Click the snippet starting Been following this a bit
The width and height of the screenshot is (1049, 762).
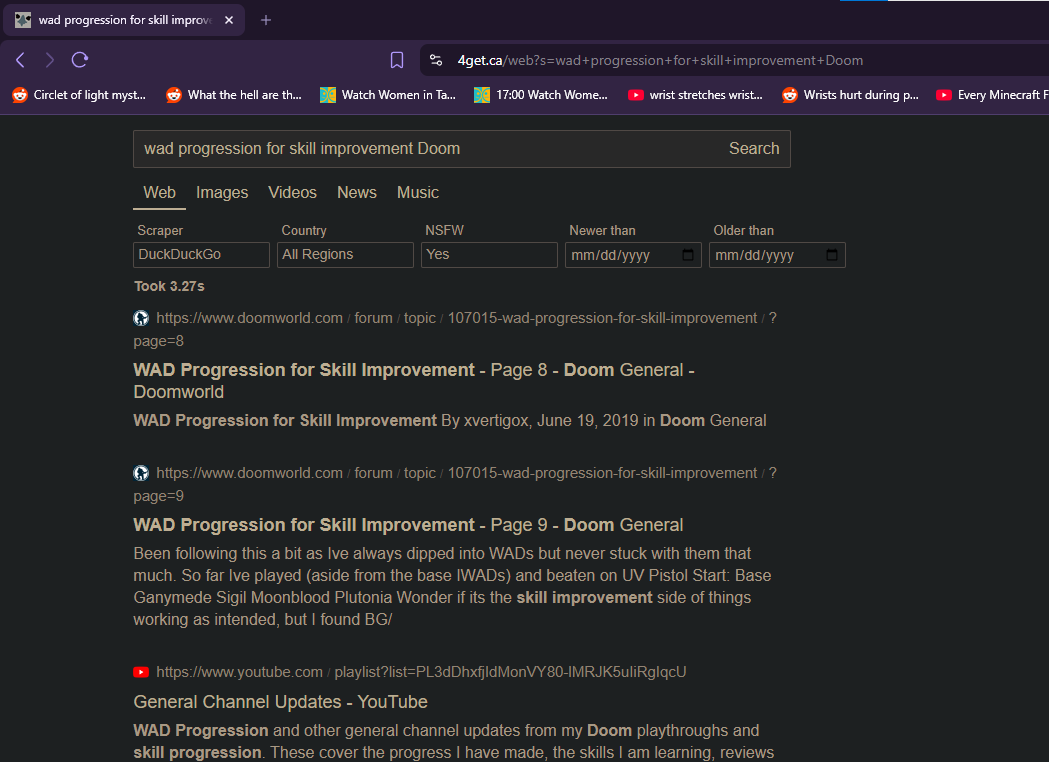point(452,587)
